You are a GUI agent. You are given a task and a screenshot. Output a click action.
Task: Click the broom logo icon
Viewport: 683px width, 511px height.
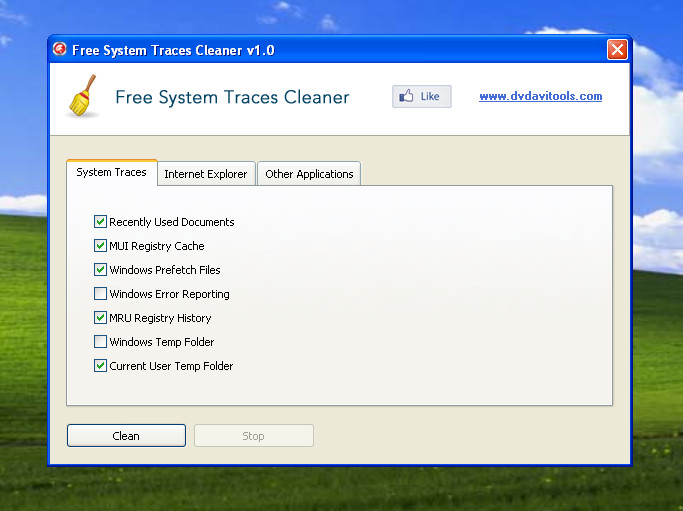click(83, 96)
